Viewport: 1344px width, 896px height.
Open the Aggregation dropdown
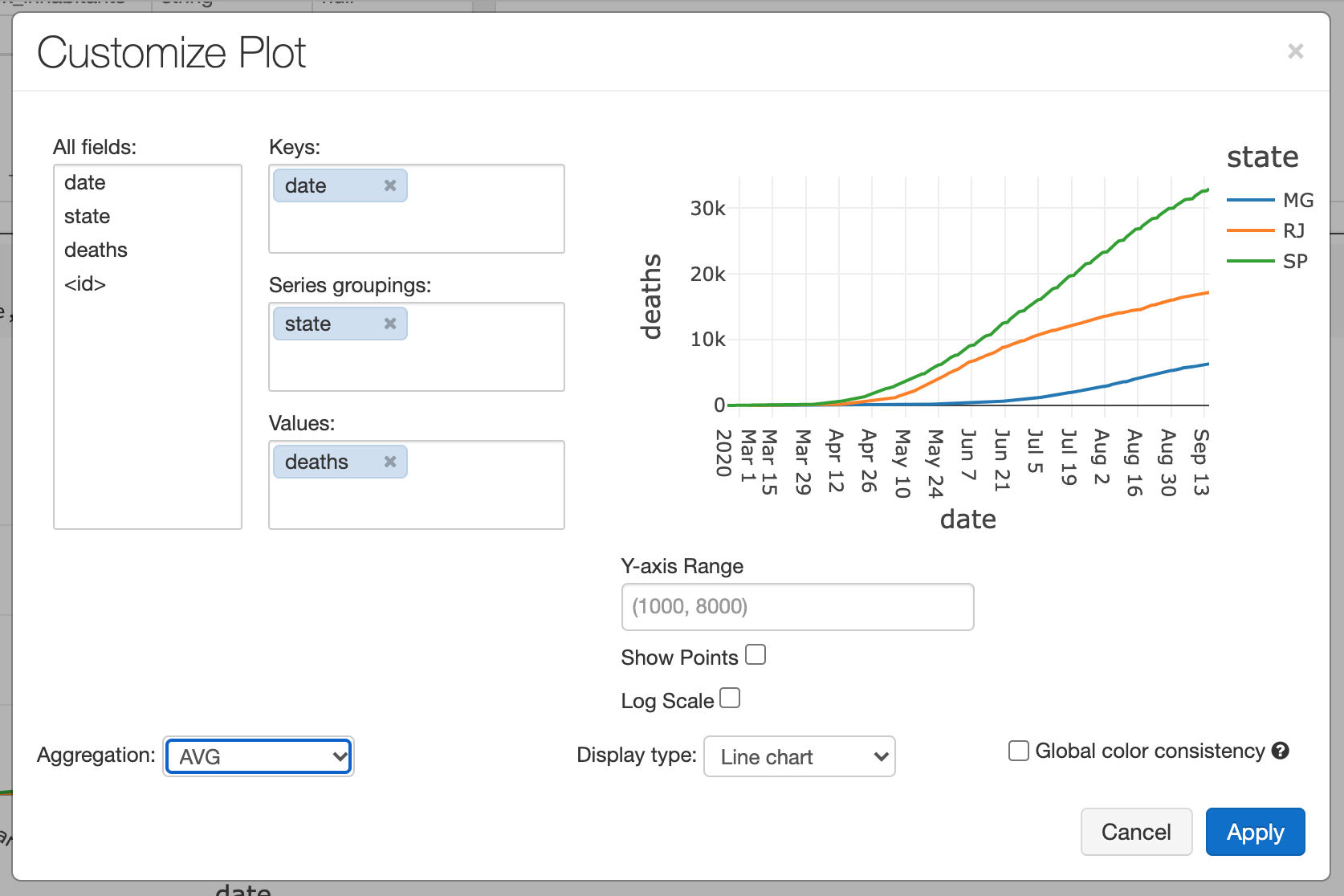click(259, 756)
